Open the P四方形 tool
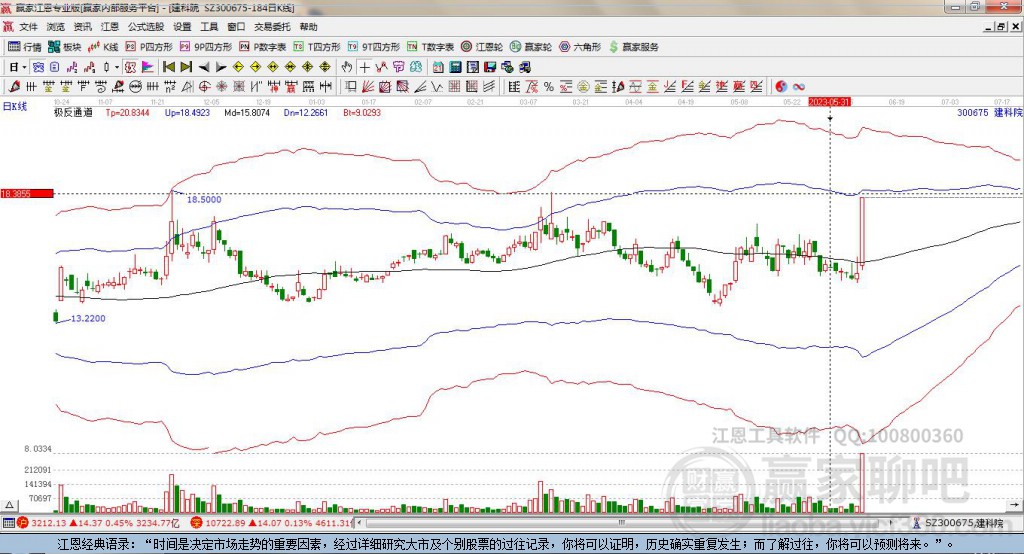1024x554 pixels. 149,47
